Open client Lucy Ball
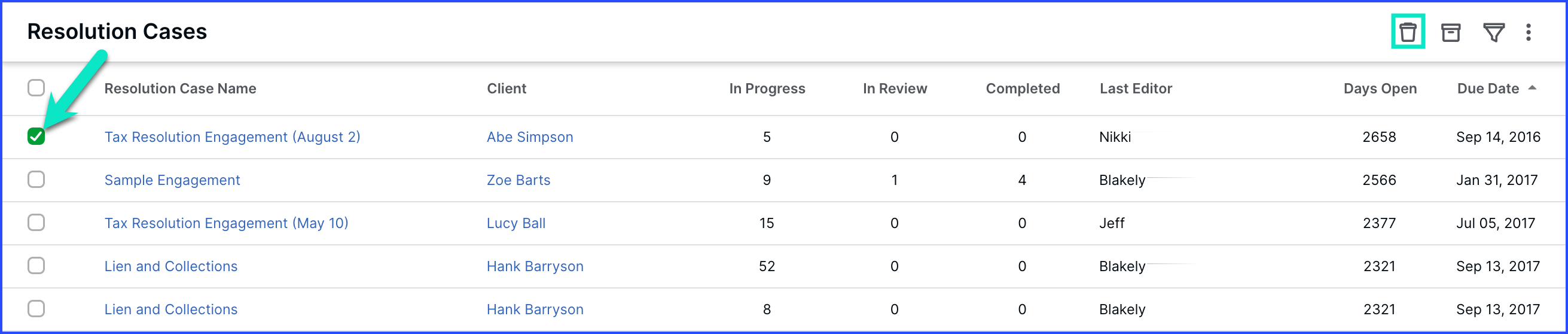Image resolution: width=1568 pixels, height=334 pixels. [515, 223]
